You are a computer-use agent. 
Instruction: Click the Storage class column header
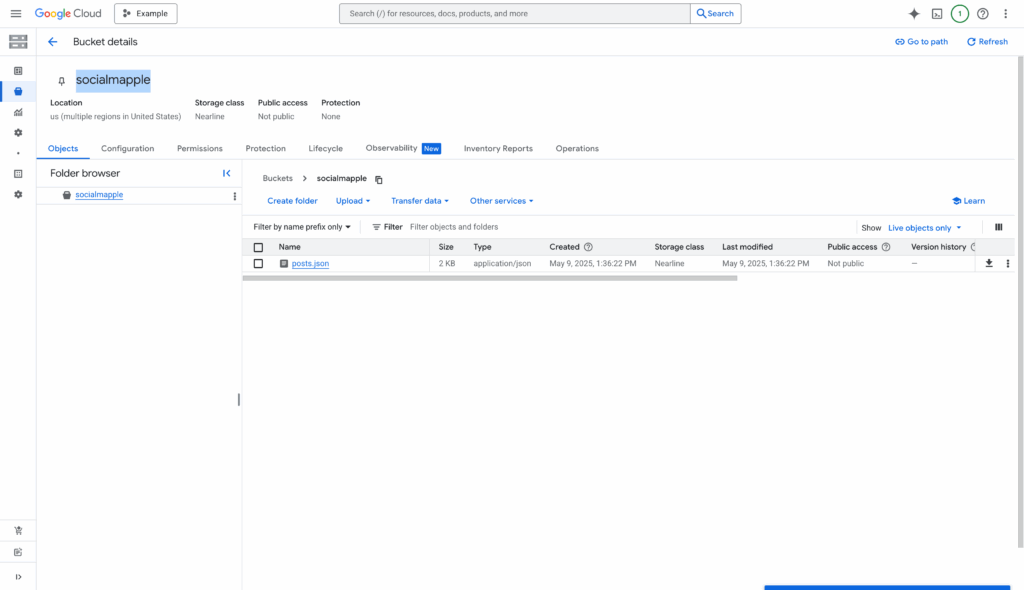679,247
